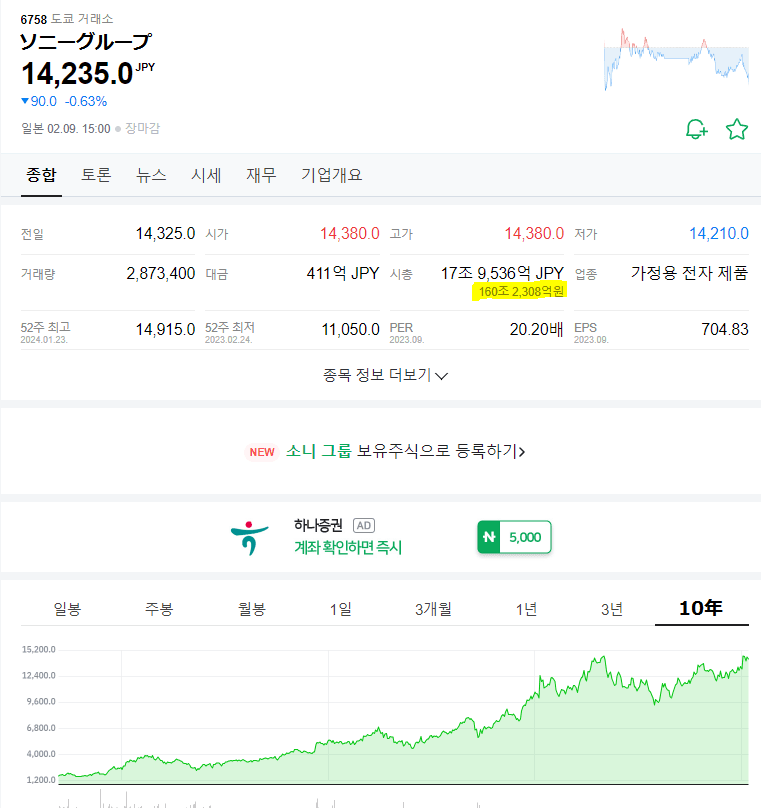Switch to the 뉴스 tab
761x808 pixels.
[x=151, y=175]
